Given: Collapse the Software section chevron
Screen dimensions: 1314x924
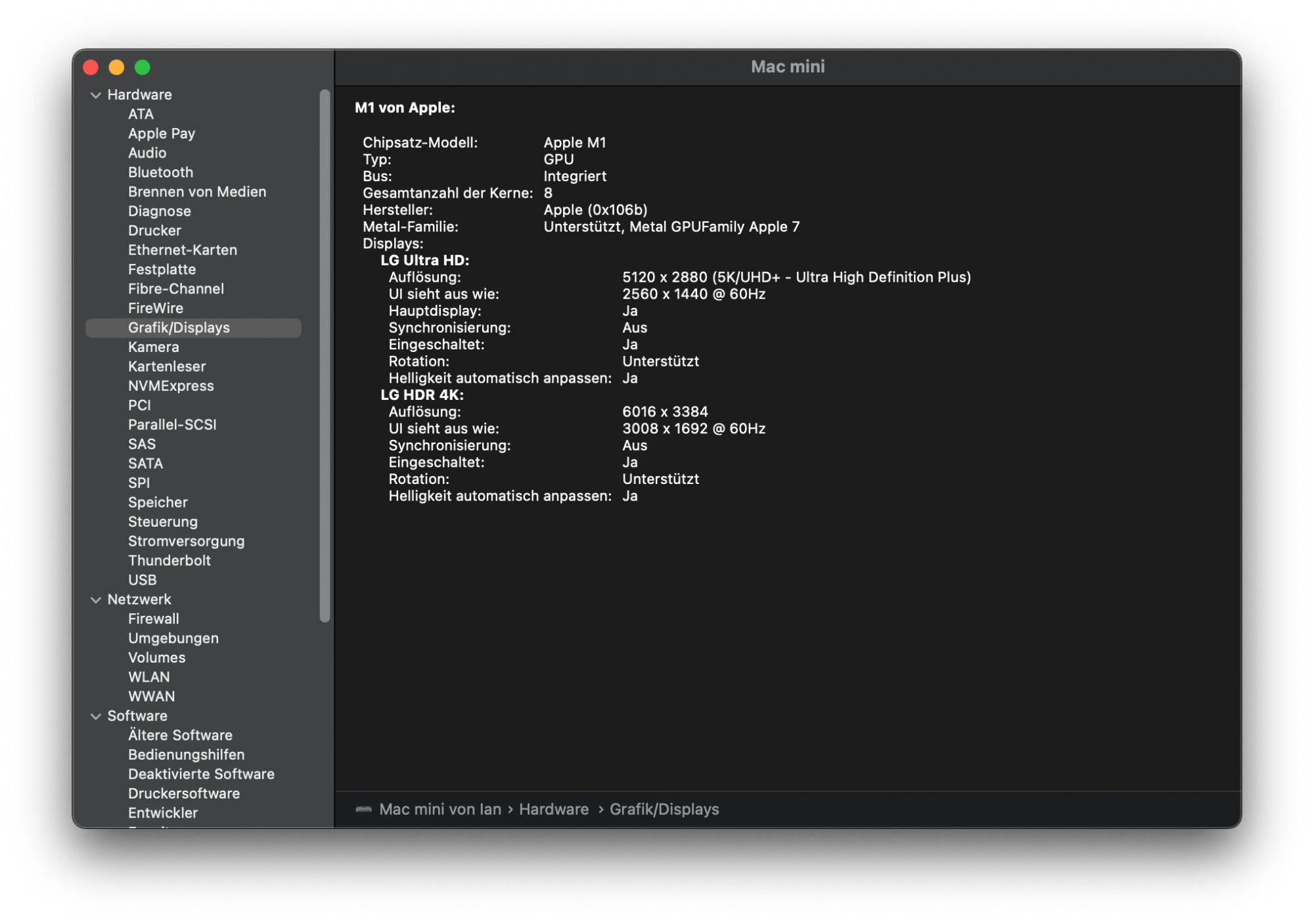Looking at the screenshot, I should pos(96,716).
